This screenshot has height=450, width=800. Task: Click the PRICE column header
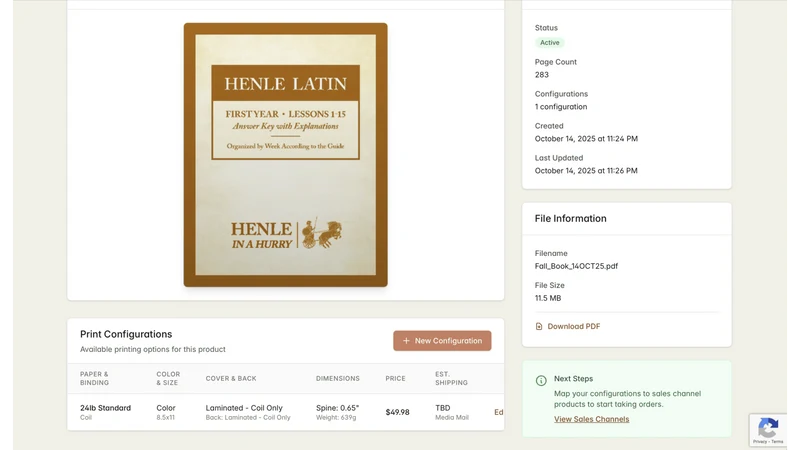[395, 379]
